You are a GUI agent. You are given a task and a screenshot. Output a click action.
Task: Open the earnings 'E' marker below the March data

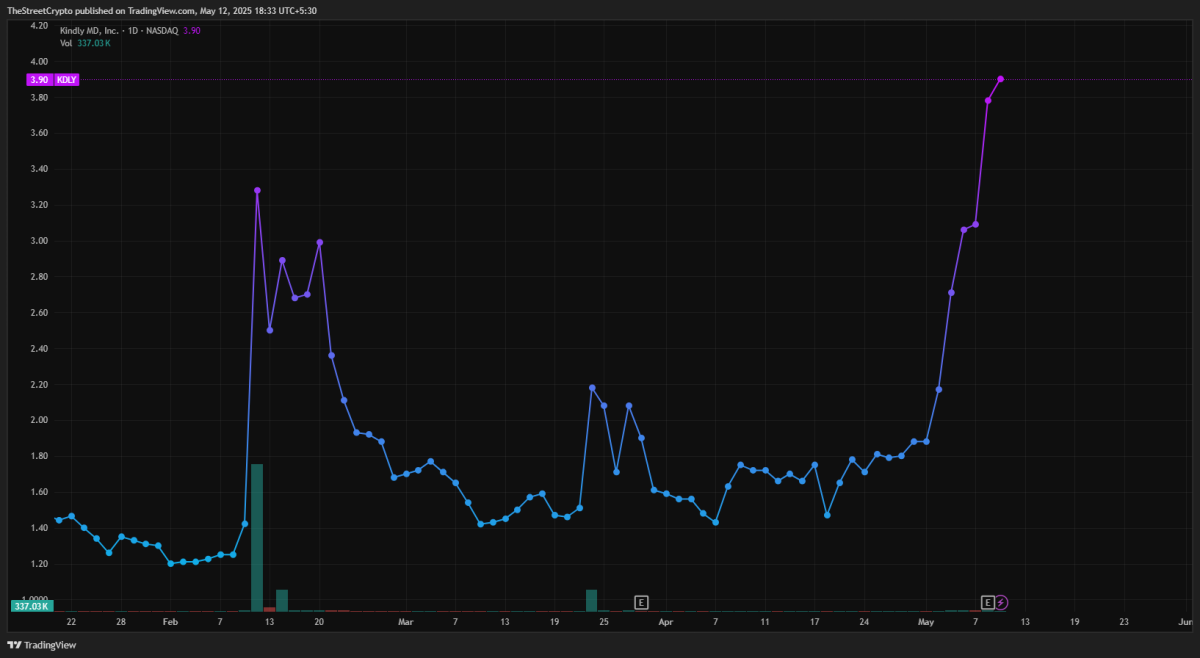(x=641, y=602)
